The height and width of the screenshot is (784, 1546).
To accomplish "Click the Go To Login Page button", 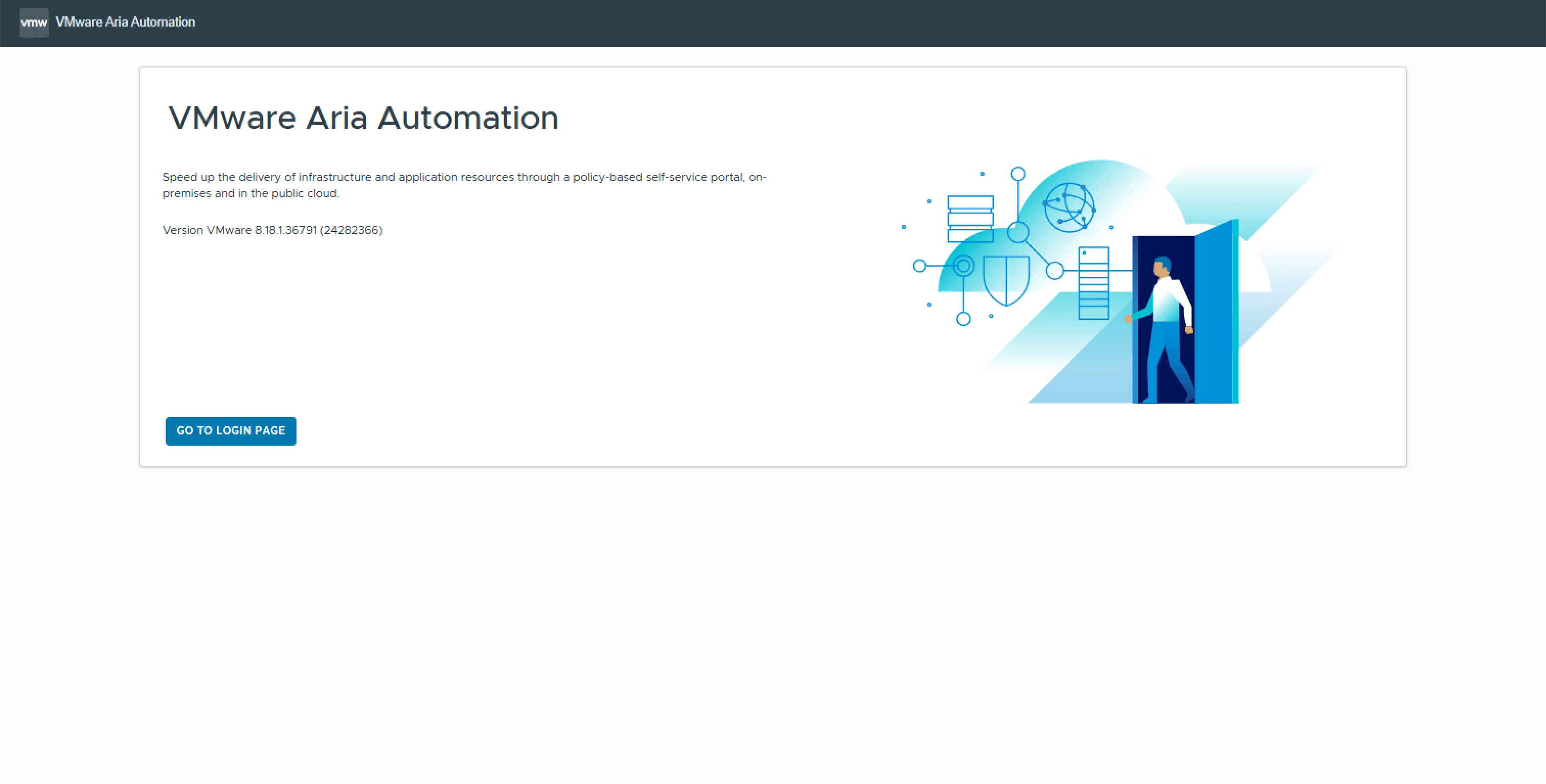I will click(x=231, y=431).
